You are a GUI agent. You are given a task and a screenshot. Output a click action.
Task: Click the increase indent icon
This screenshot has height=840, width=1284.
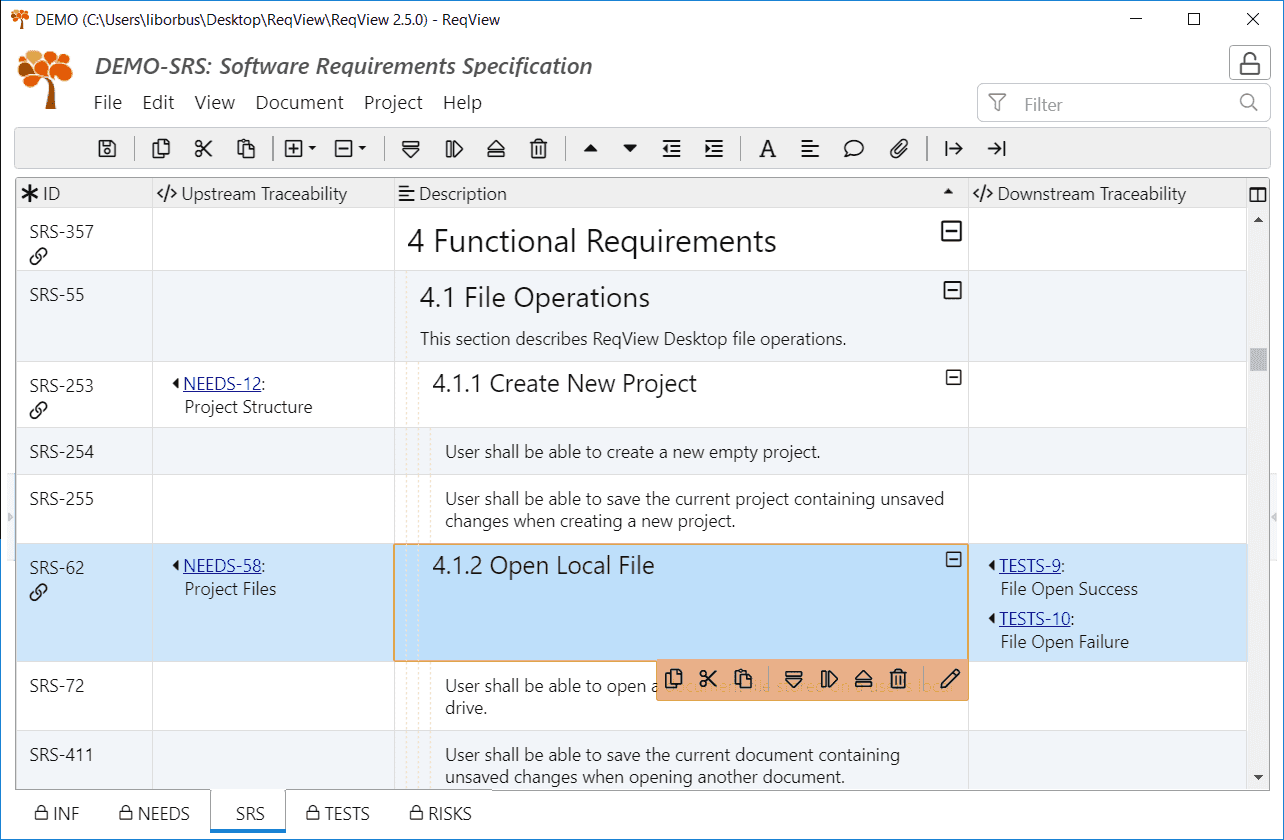coord(713,149)
